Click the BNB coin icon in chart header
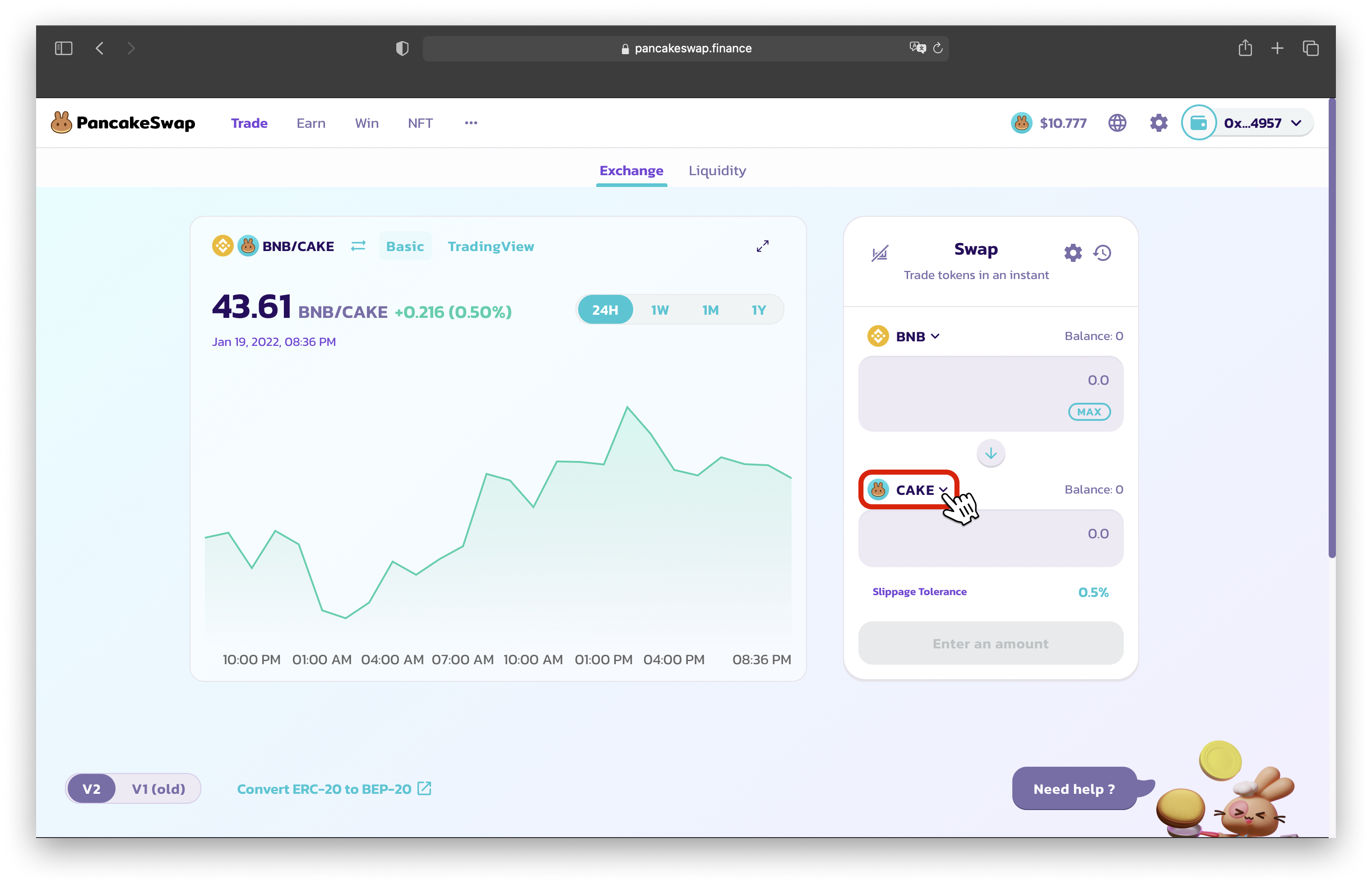This screenshot has width=1372, height=885. (x=222, y=246)
